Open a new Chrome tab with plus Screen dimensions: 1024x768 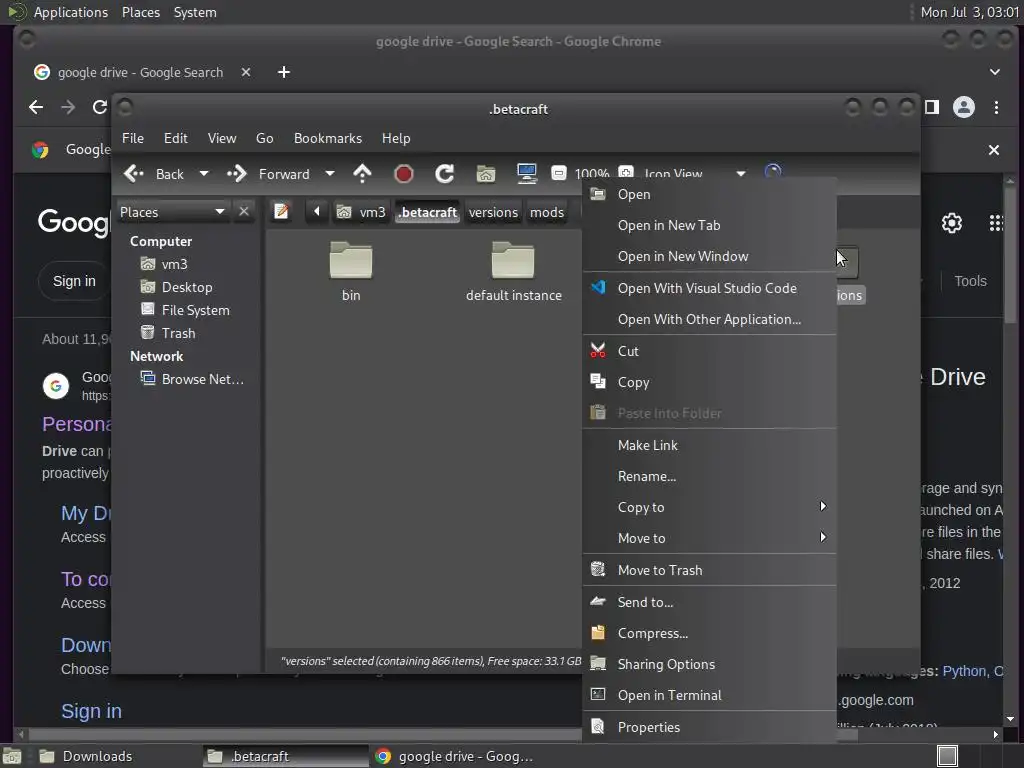coord(283,72)
